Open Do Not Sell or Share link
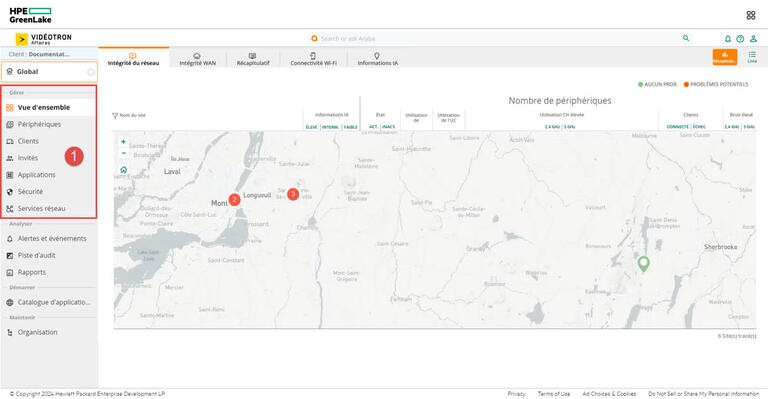768x399 pixels. 703,394
